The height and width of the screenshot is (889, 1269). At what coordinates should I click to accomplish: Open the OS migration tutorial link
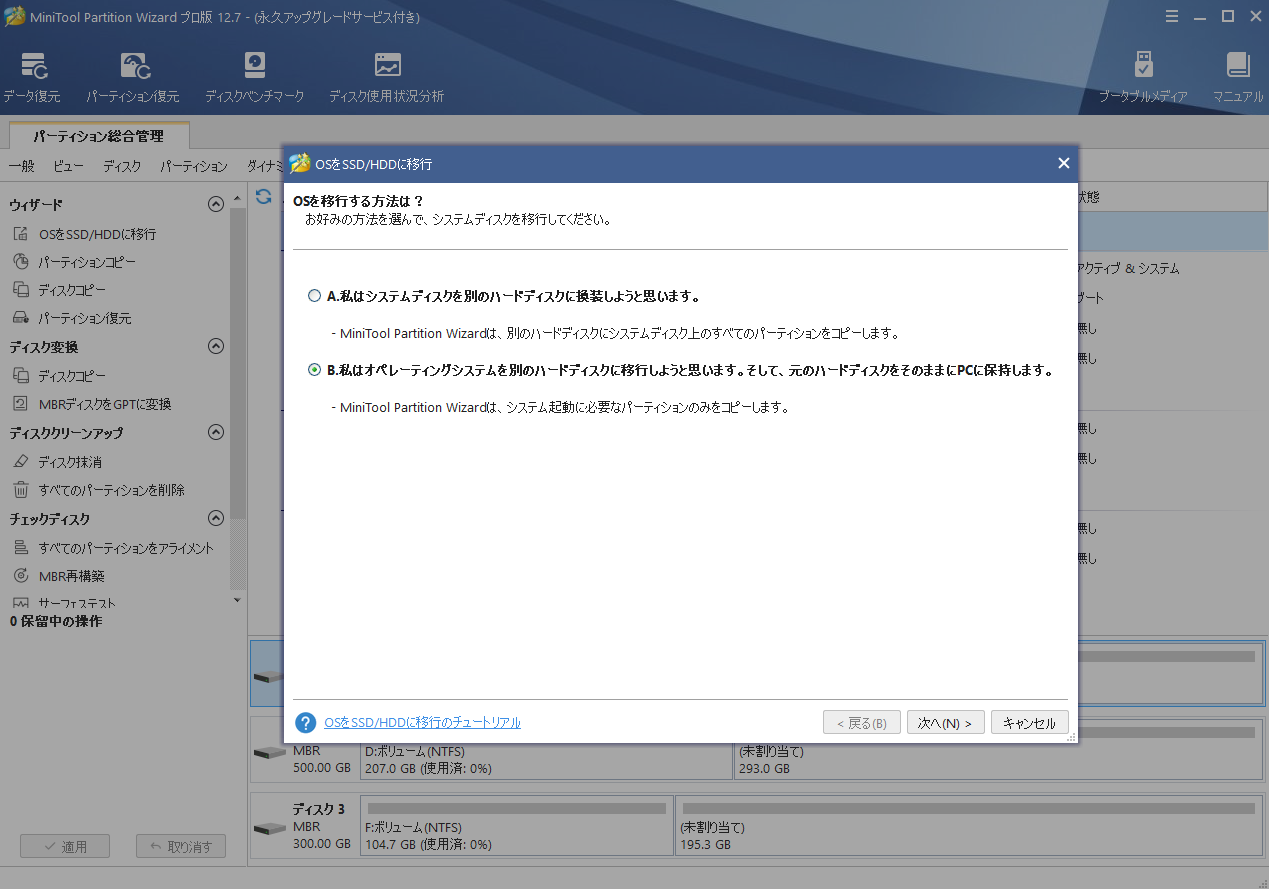[421, 722]
